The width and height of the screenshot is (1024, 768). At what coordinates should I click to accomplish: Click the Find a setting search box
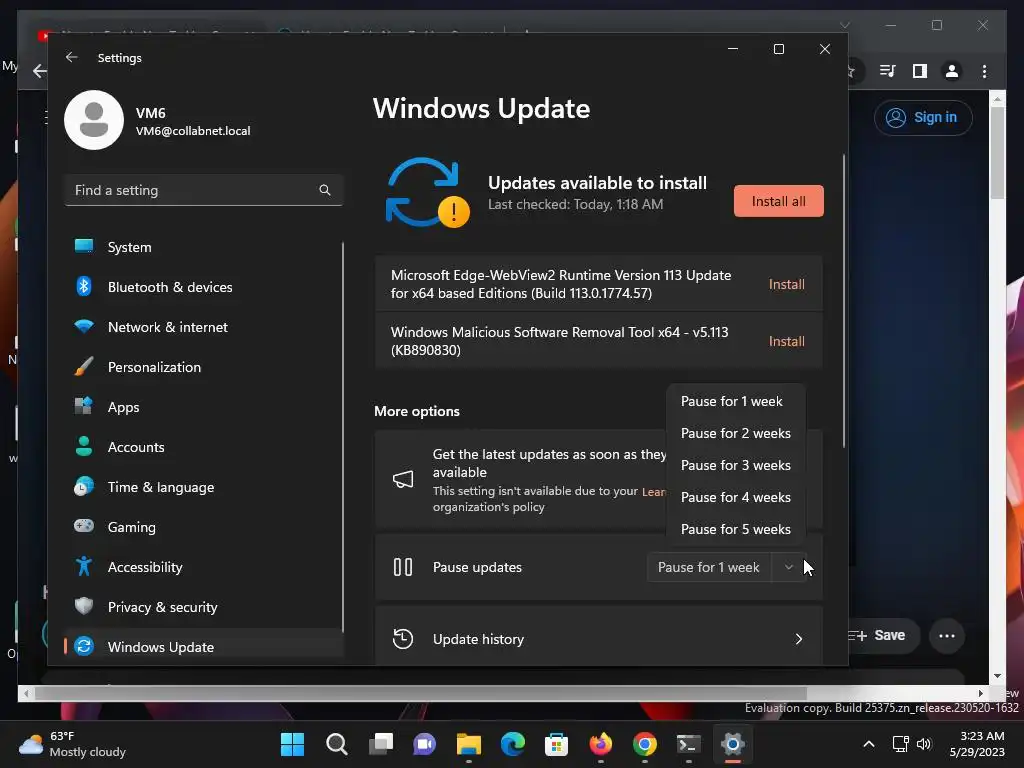(x=204, y=190)
